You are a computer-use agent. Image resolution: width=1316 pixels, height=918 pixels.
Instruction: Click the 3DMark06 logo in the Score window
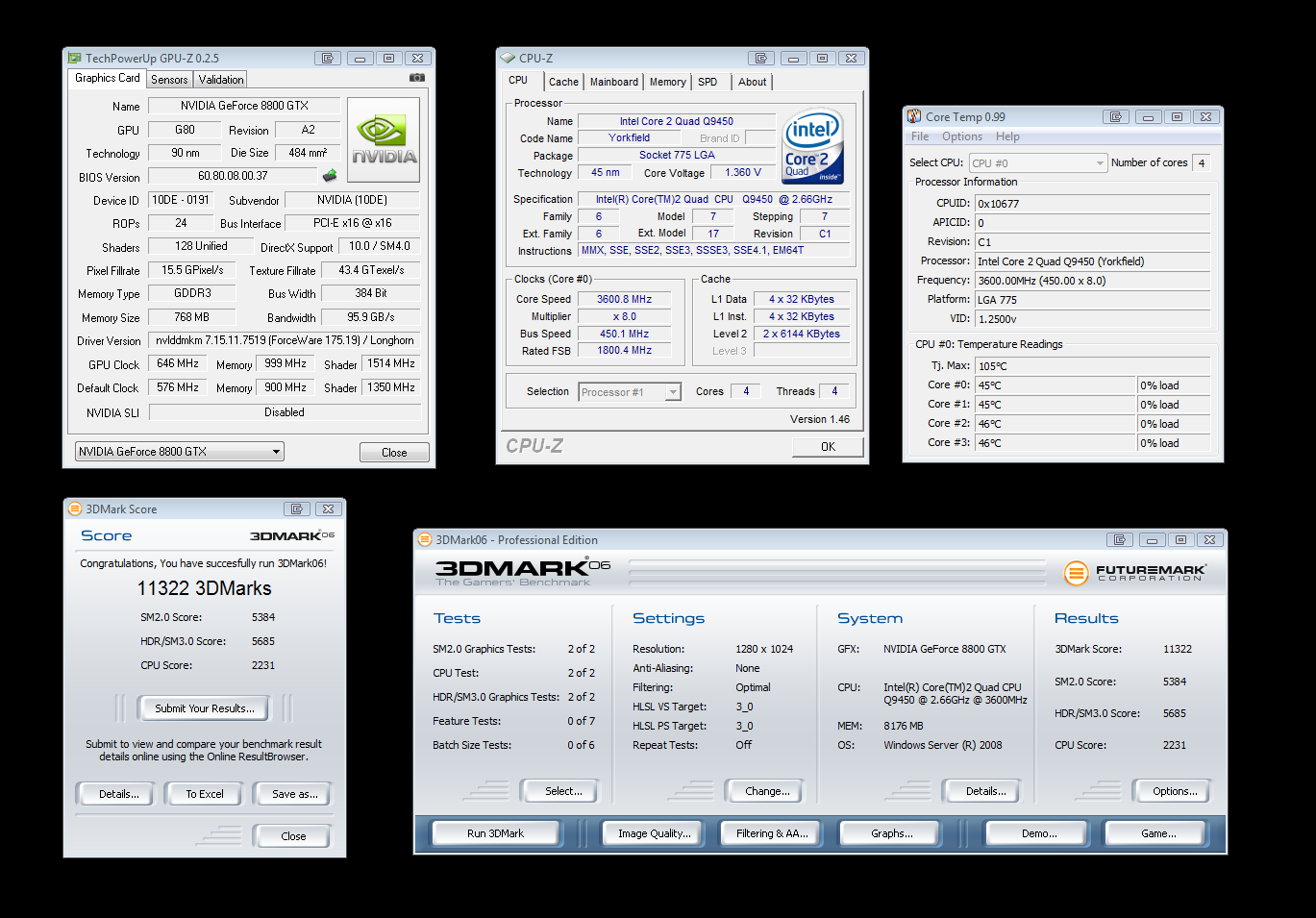coord(292,535)
